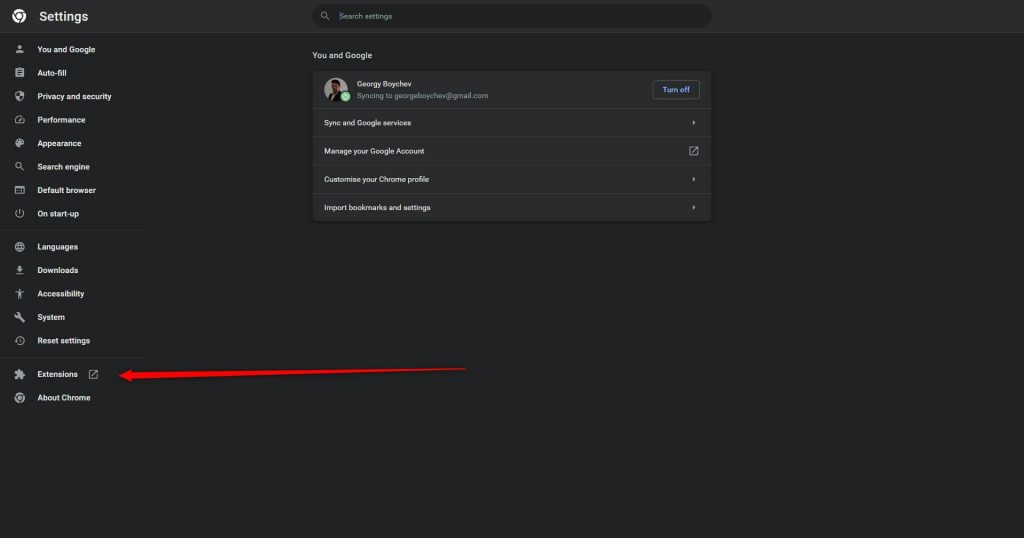The height and width of the screenshot is (538, 1024).
Task: Open About Chrome page
Action: pos(63,398)
